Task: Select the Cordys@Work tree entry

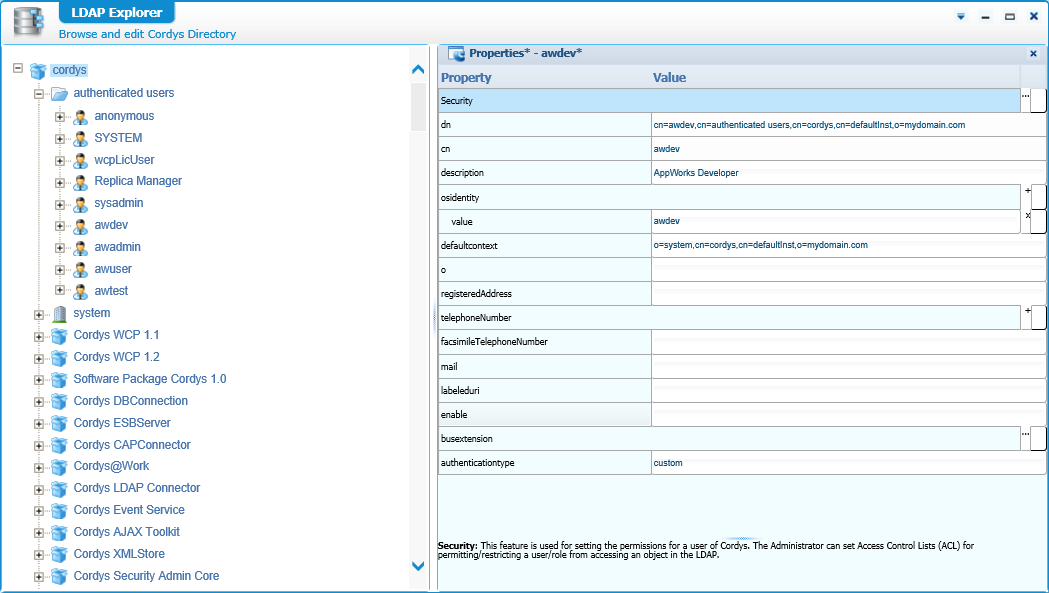Action: pos(111,466)
